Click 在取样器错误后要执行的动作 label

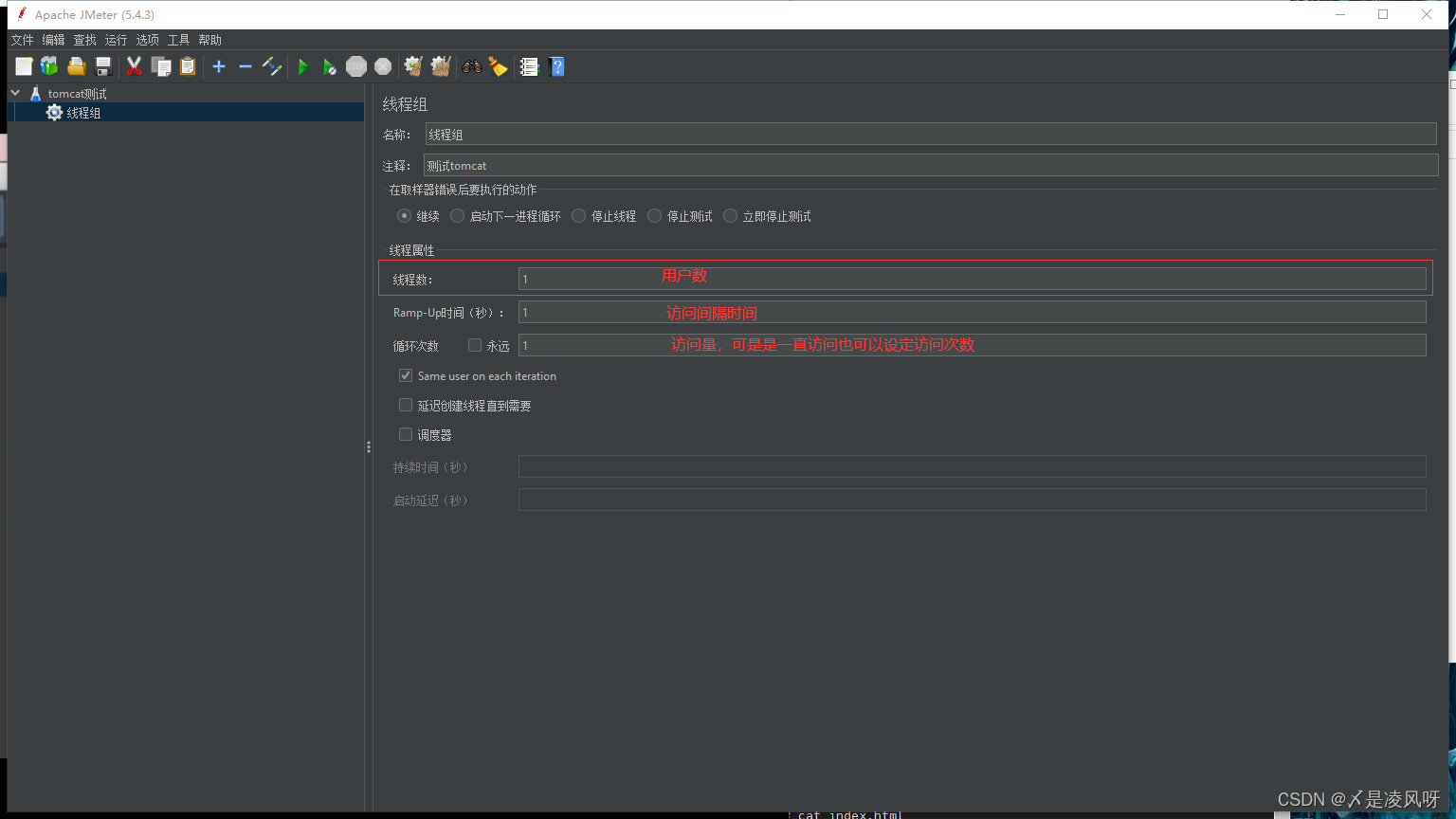click(463, 190)
